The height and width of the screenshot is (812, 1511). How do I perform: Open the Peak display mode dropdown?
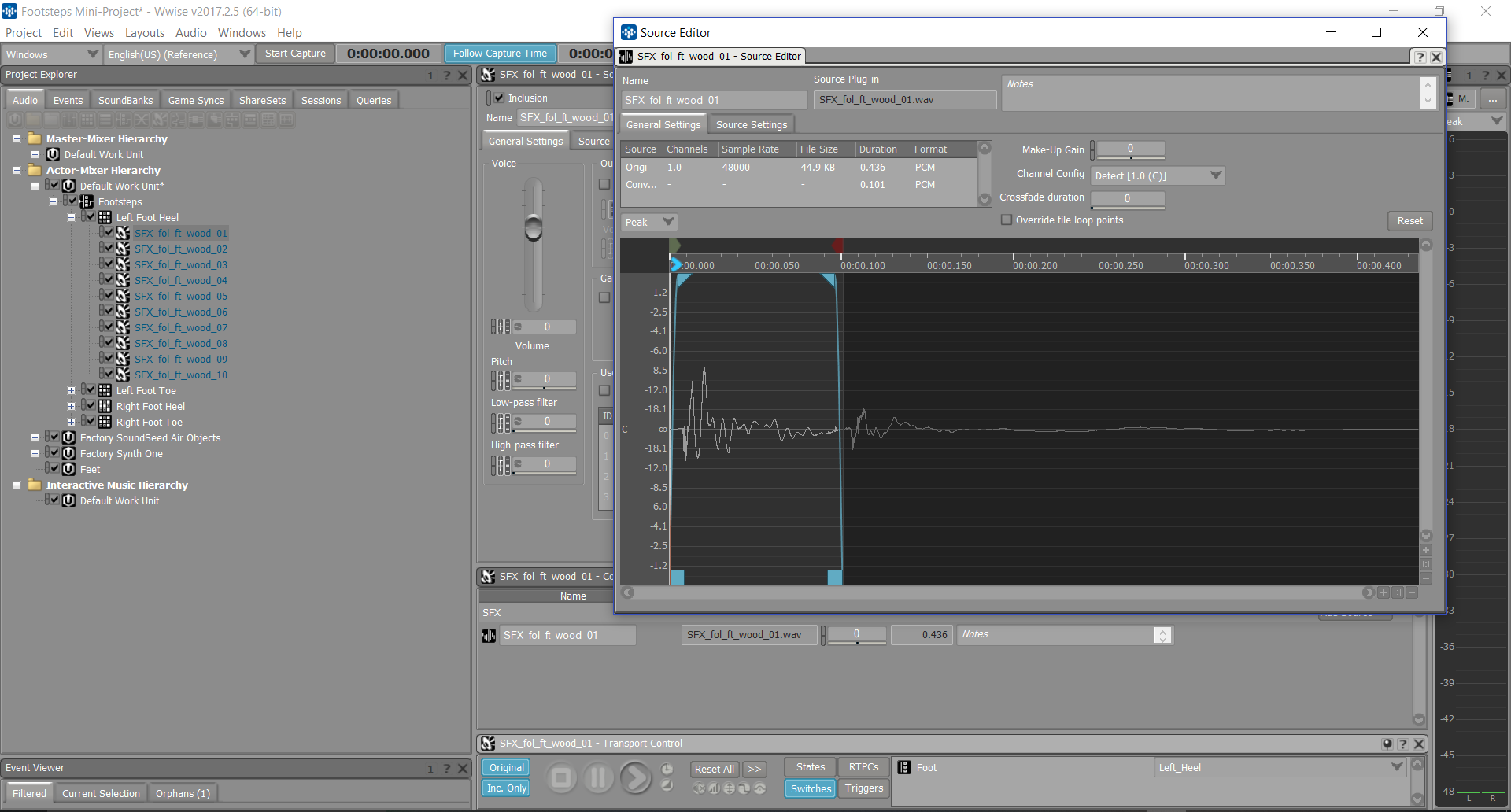click(x=649, y=222)
